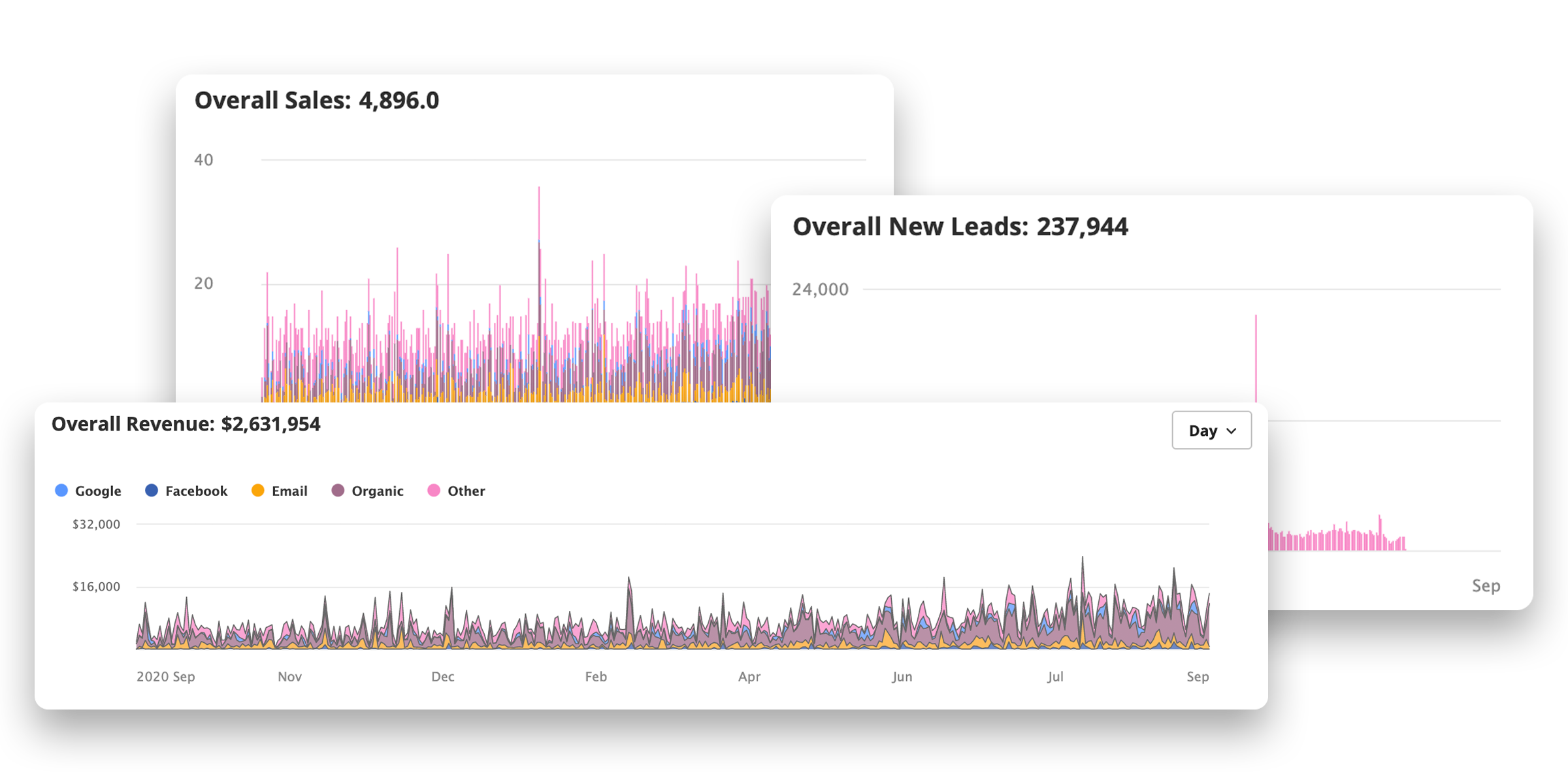Viewport: 1568px width, 784px height.
Task: Hide the Other series via legend
Action: [x=466, y=491]
